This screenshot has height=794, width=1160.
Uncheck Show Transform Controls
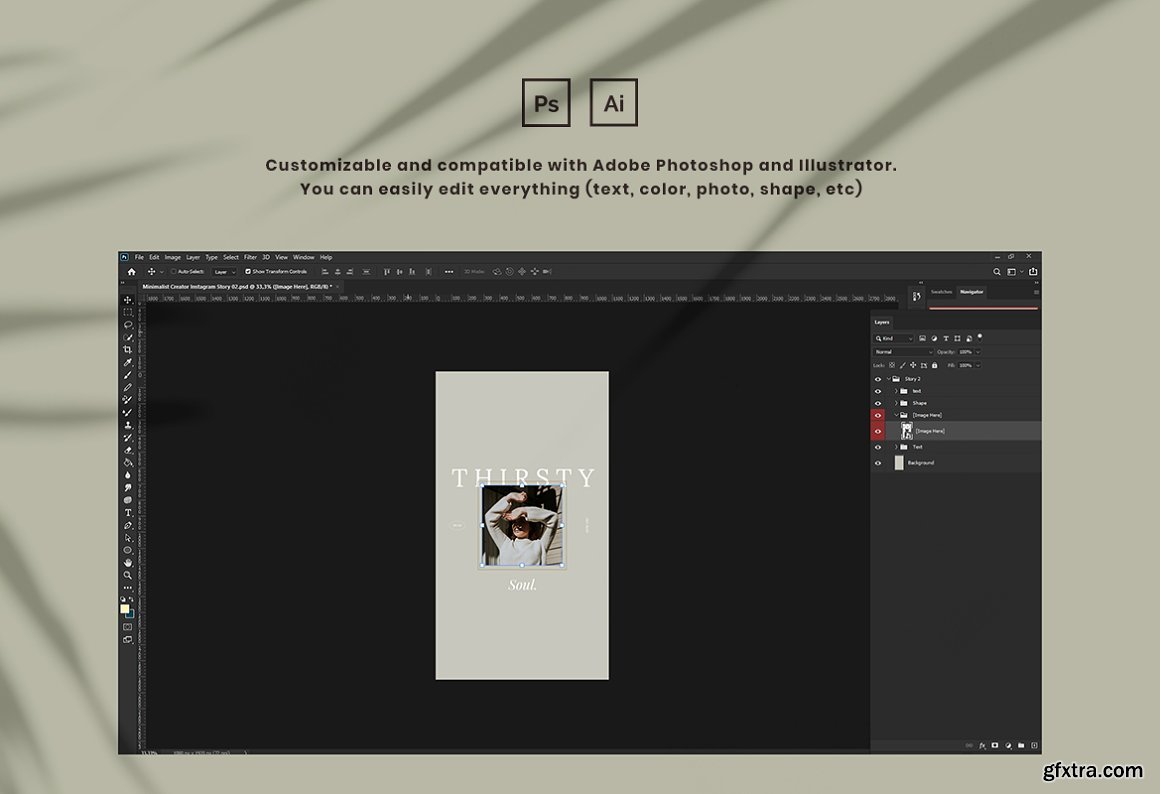[248, 271]
